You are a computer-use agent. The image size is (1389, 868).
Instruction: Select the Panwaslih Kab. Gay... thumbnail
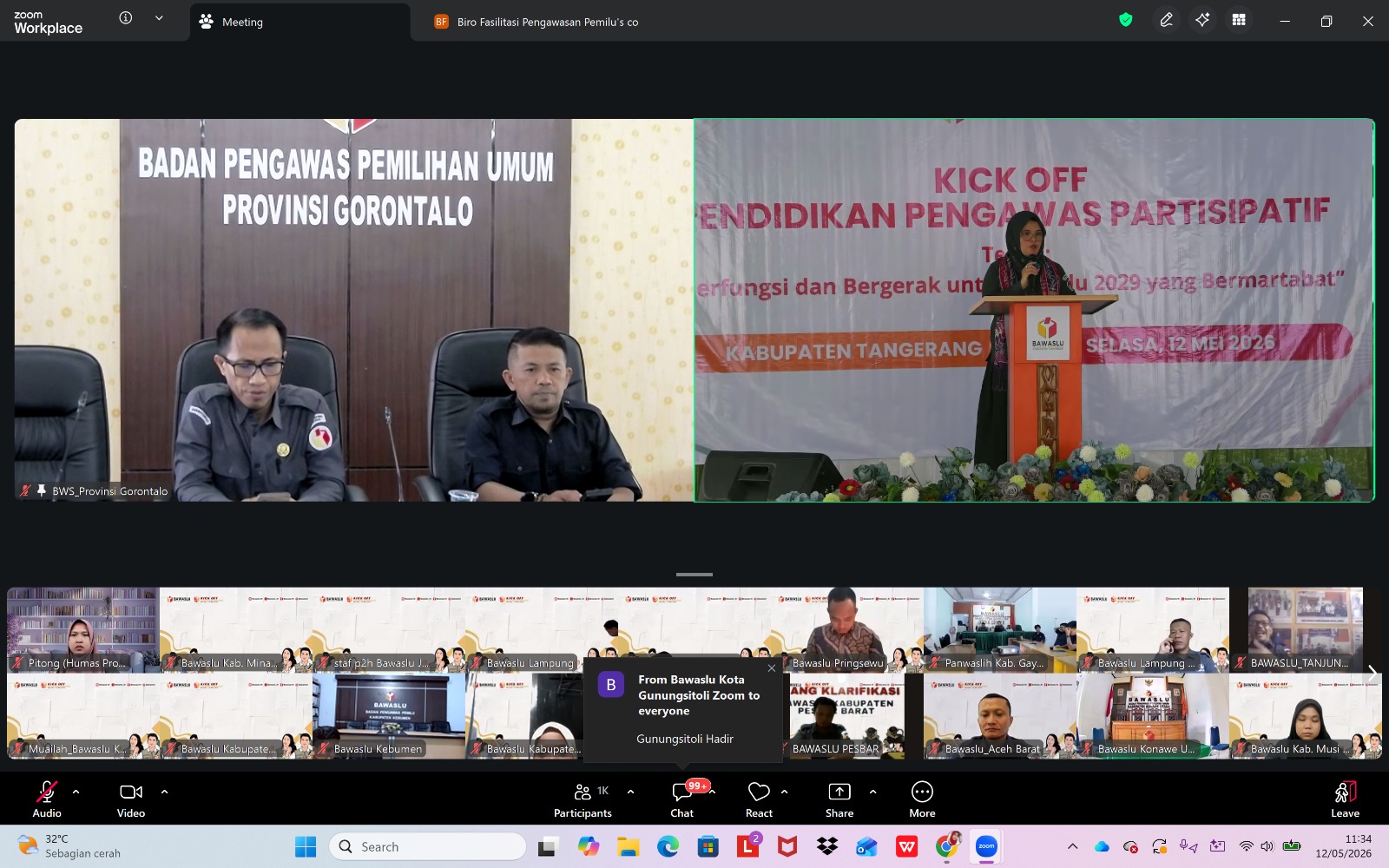pyautogui.click(x=1000, y=630)
